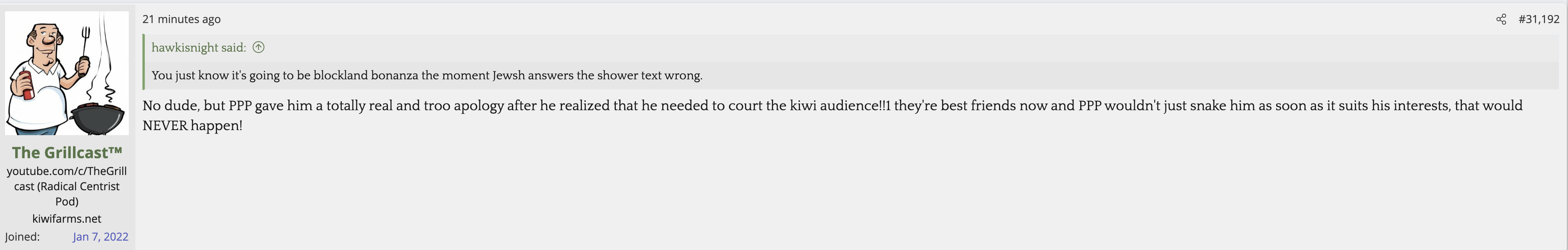
Task: Click the "hawkisnight said:" quote attribution
Action: point(198,48)
